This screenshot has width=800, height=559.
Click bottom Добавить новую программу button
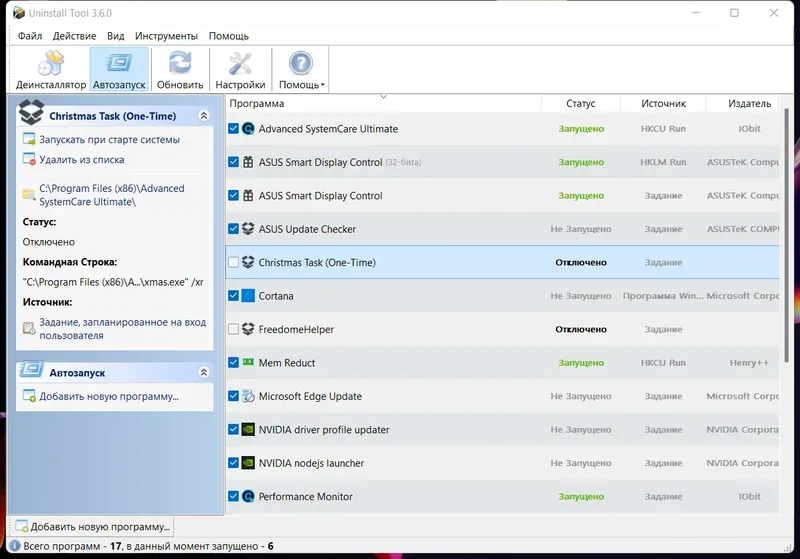coord(93,526)
